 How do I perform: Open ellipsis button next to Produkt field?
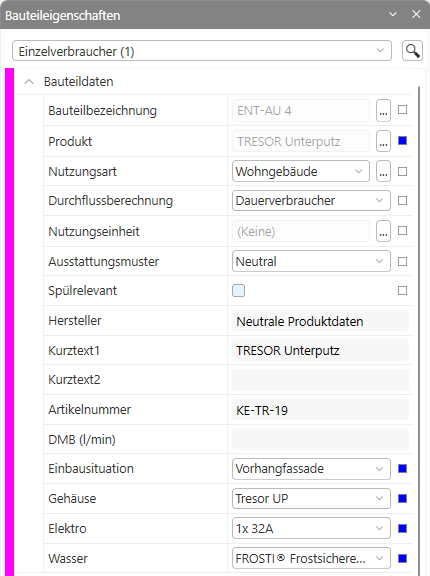coord(383,141)
